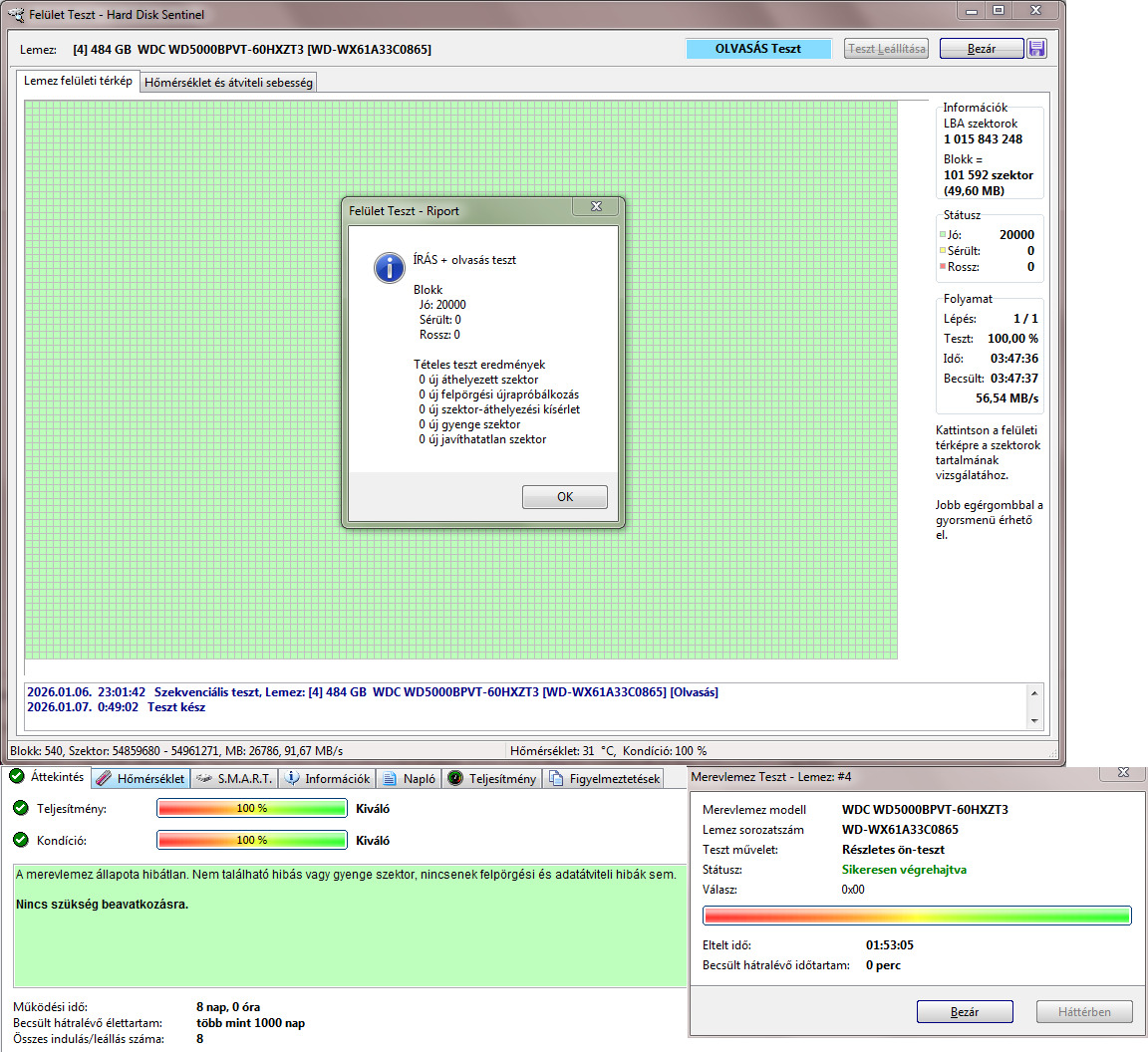This screenshot has height=1052, width=1148.
Task: Click the Teljesítmény 100 % health bar
Action: click(x=252, y=808)
